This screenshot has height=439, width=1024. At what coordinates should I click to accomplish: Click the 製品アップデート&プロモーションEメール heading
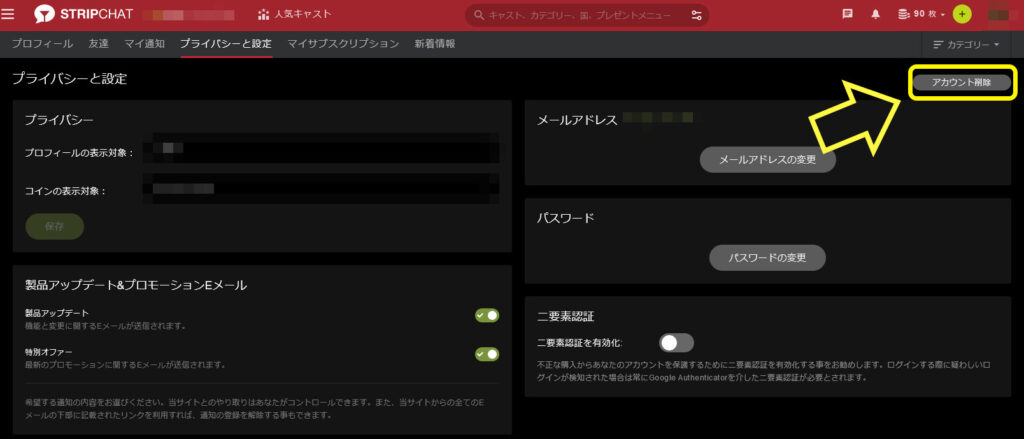coord(136,285)
